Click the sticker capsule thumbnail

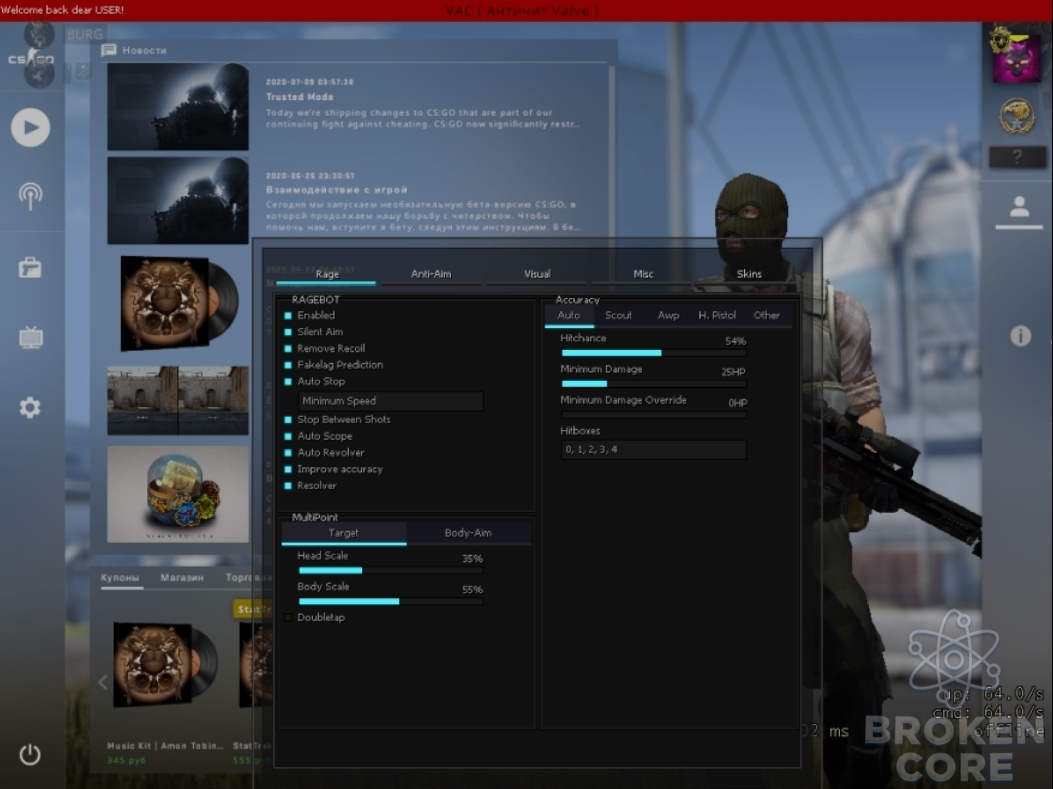(x=178, y=494)
